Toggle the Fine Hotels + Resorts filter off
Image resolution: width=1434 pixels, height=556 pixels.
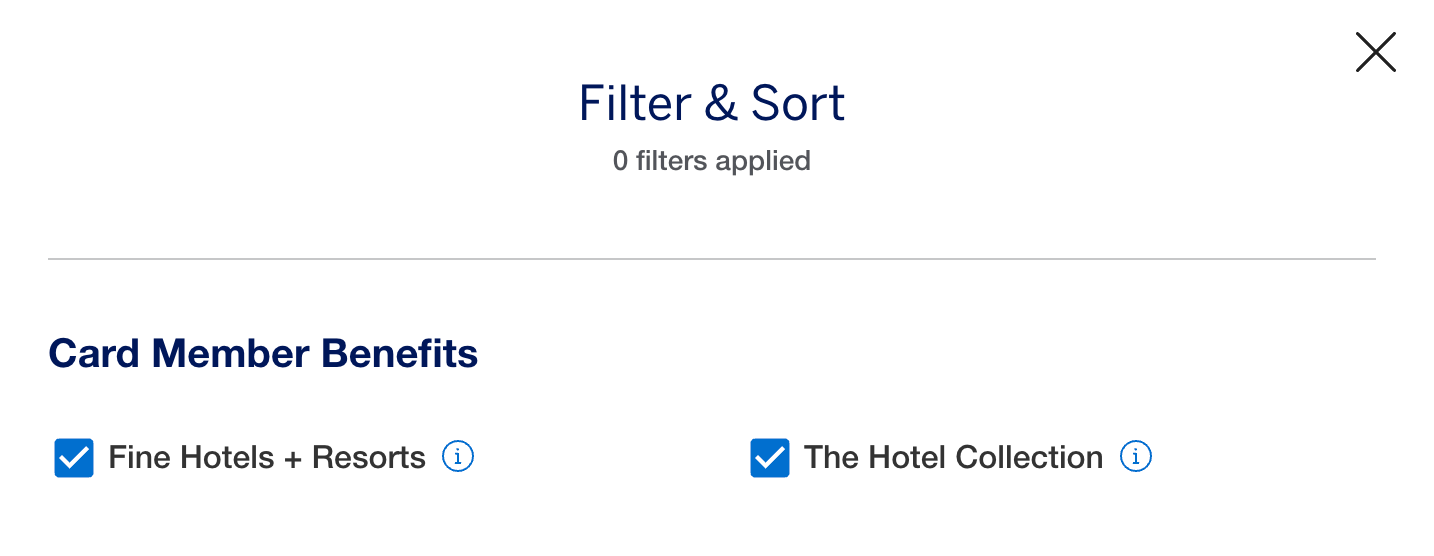(74, 458)
